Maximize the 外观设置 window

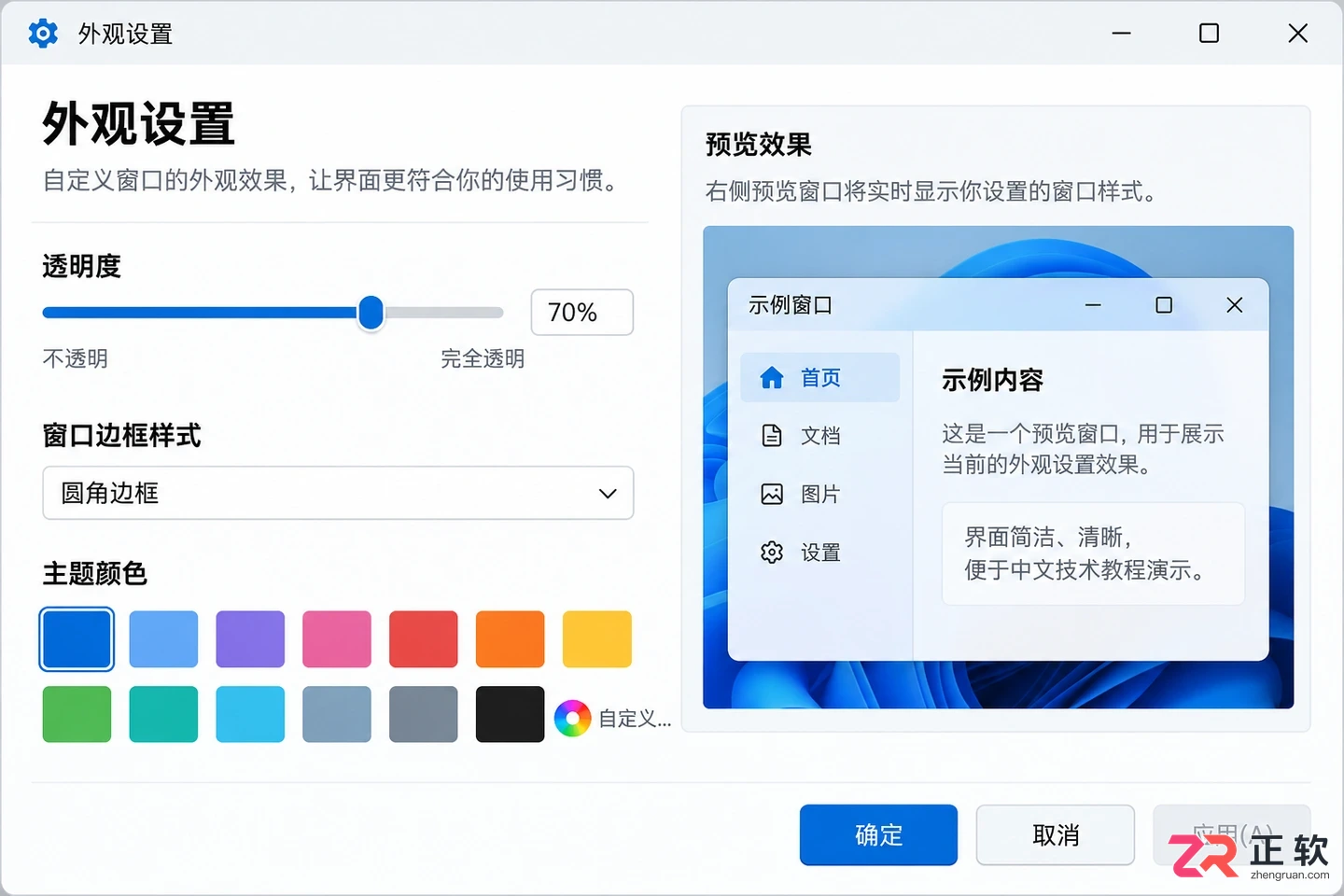1209,34
